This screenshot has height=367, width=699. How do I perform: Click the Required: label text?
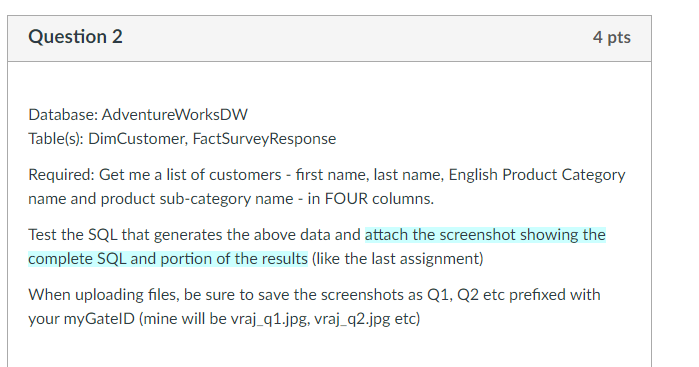coord(61,174)
